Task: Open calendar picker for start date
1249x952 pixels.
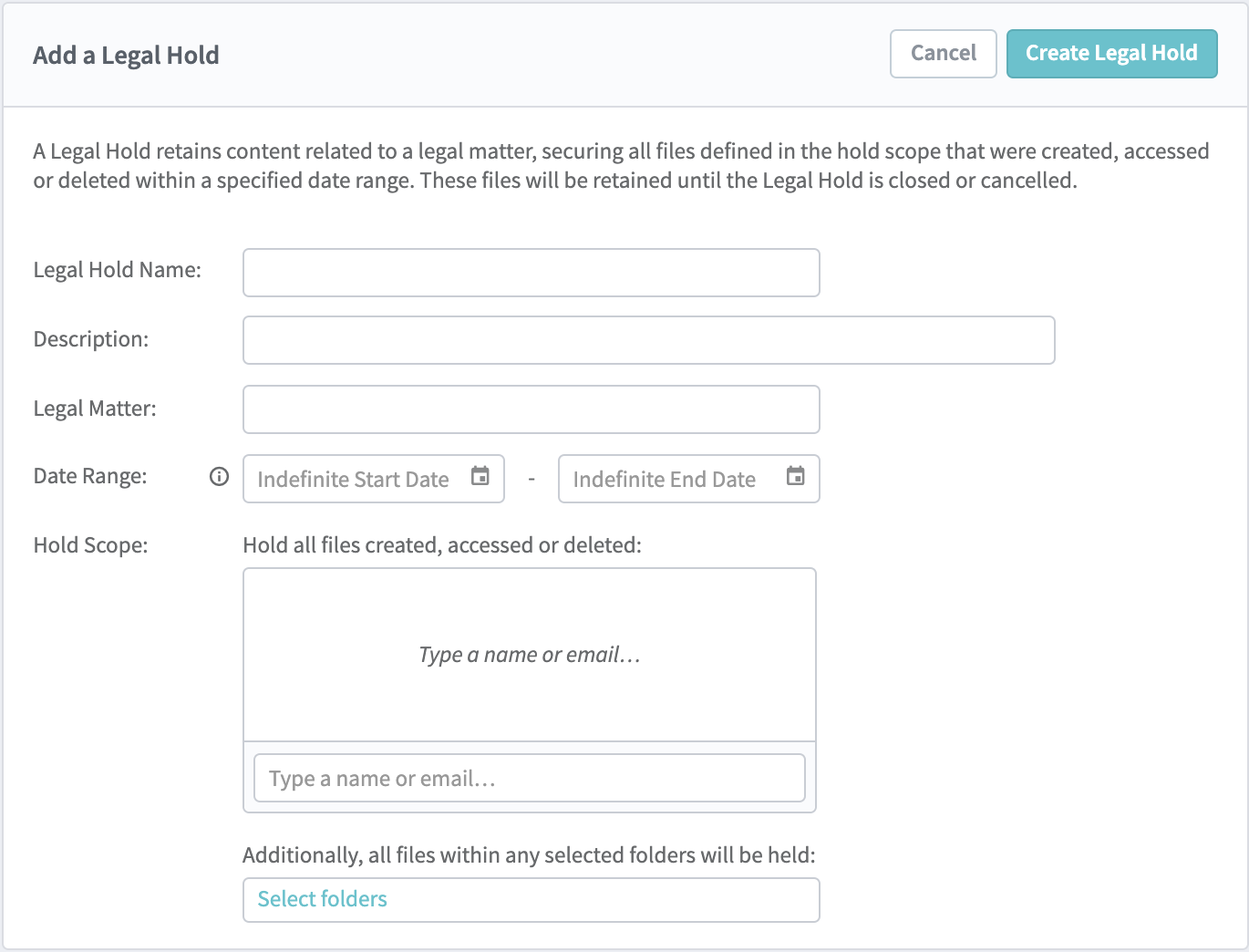Action: pyautogui.click(x=480, y=476)
